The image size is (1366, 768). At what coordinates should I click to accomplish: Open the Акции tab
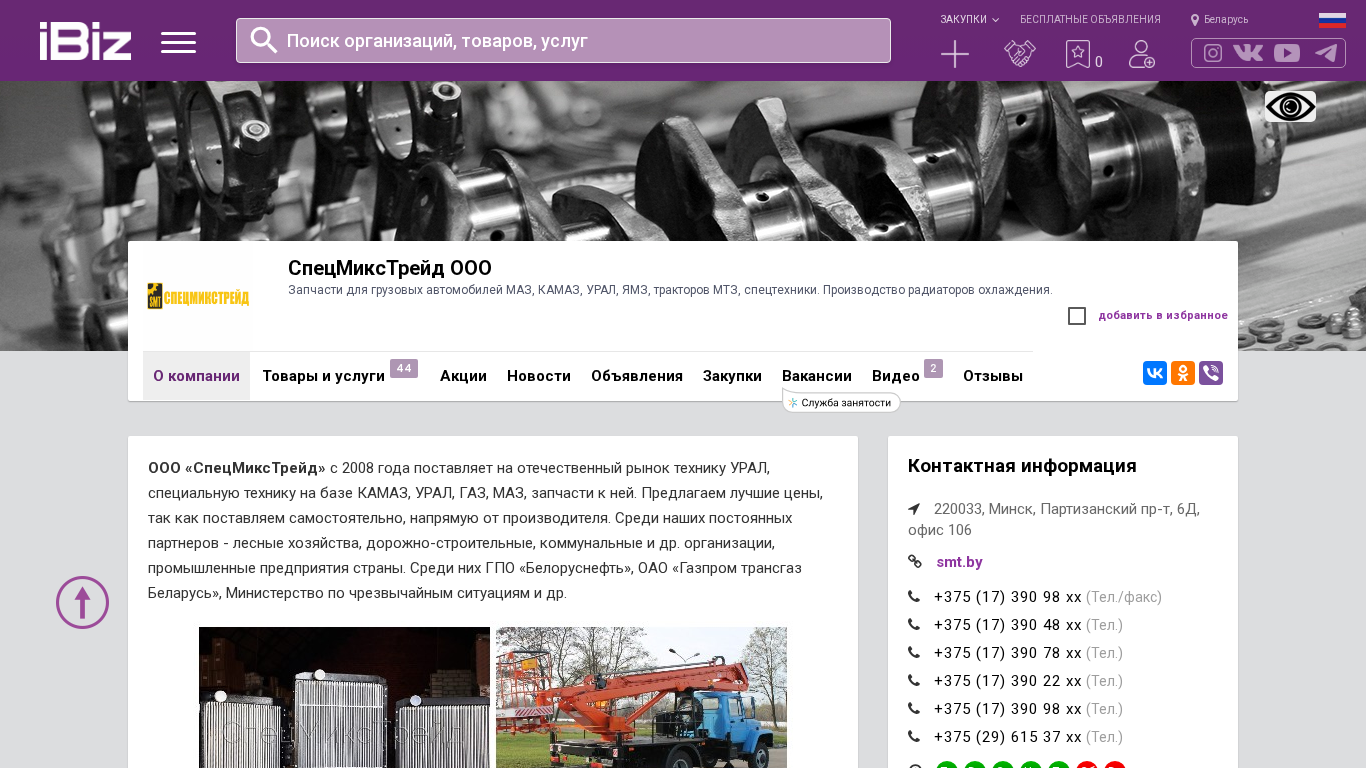[463, 376]
